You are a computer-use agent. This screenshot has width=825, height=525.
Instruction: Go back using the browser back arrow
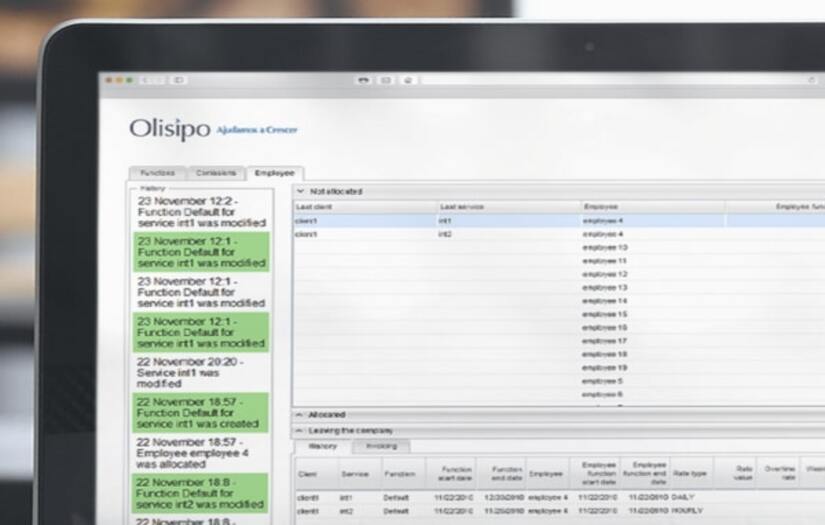point(146,80)
